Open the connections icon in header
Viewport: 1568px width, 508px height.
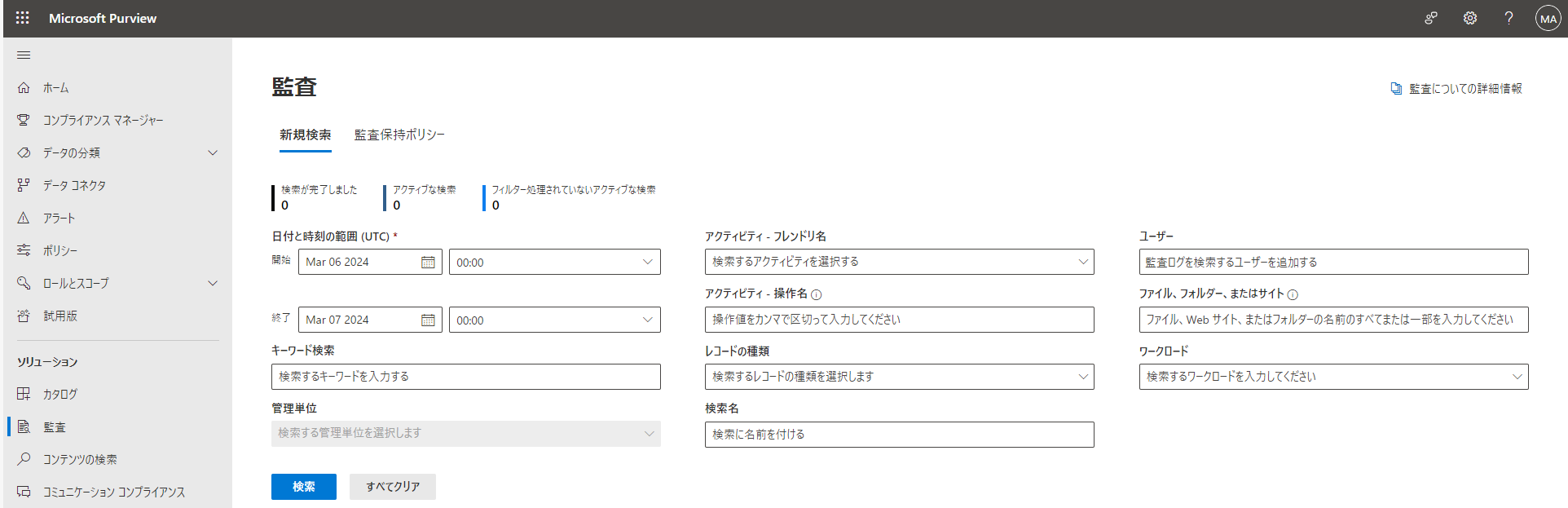click(x=1431, y=18)
